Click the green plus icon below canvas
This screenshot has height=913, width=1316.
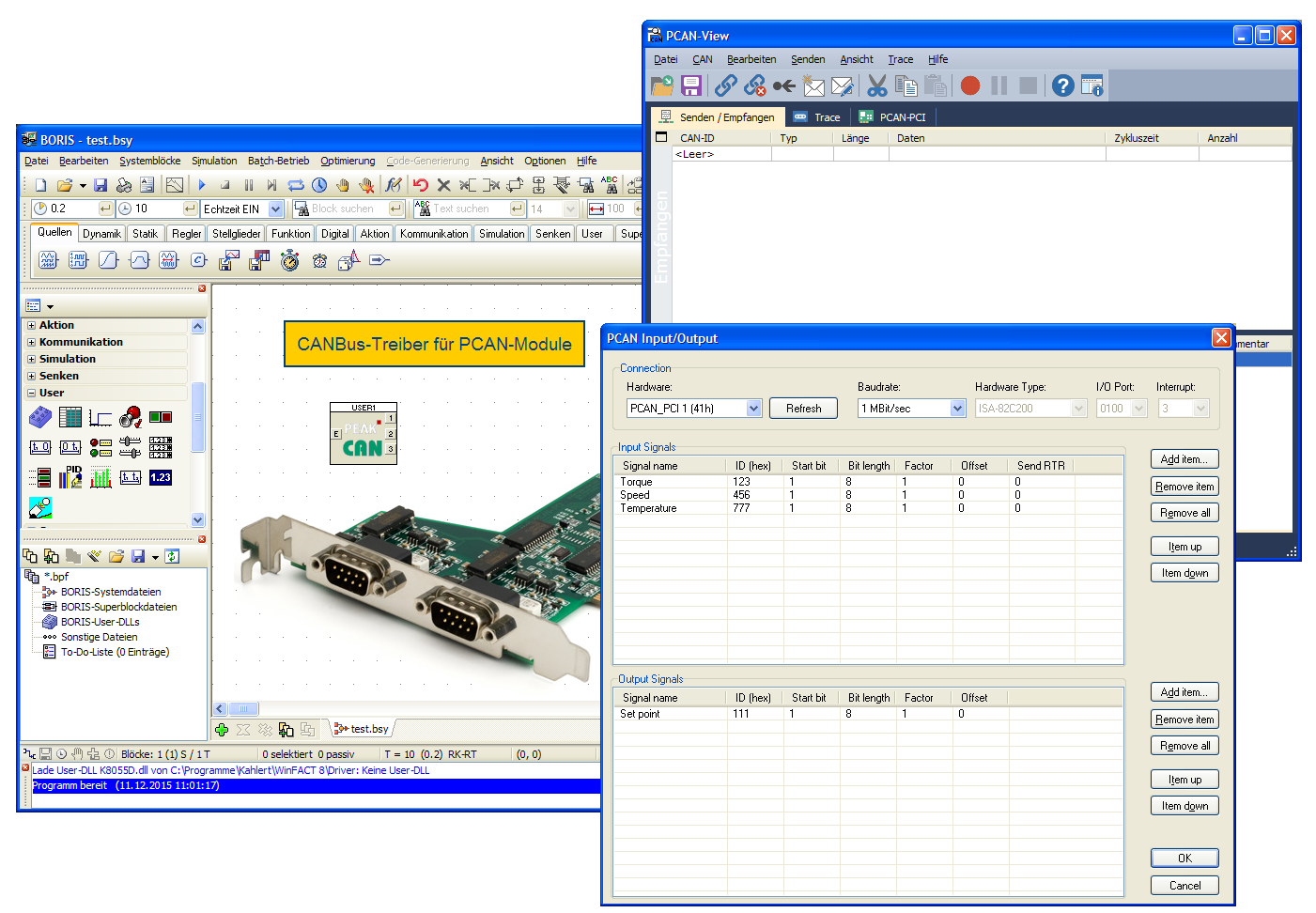pyautogui.click(x=222, y=730)
